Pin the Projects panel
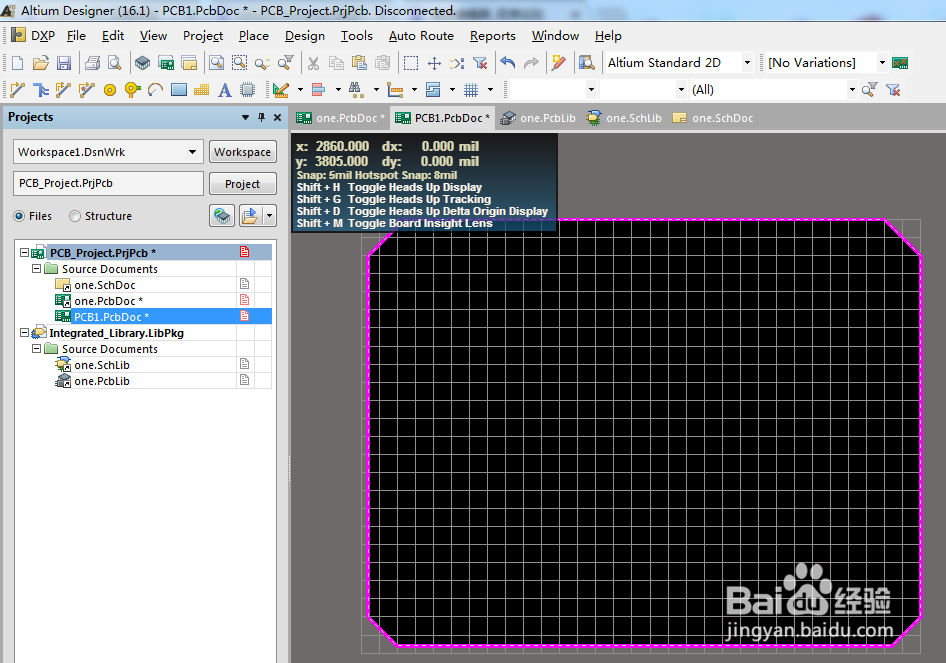 (261, 117)
